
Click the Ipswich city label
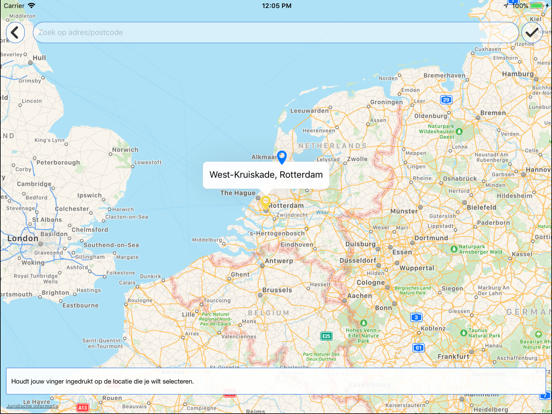click(x=89, y=195)
